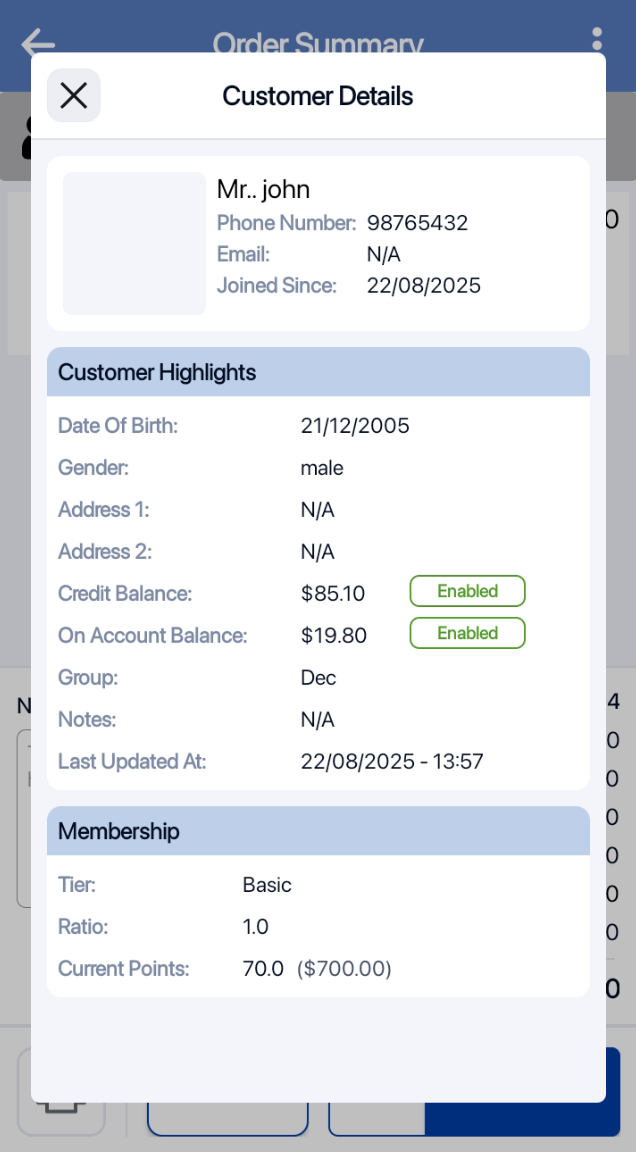
Task: Tap the customer profile photo placeholder
Action: pyautogui.click(x=134, y=243)
